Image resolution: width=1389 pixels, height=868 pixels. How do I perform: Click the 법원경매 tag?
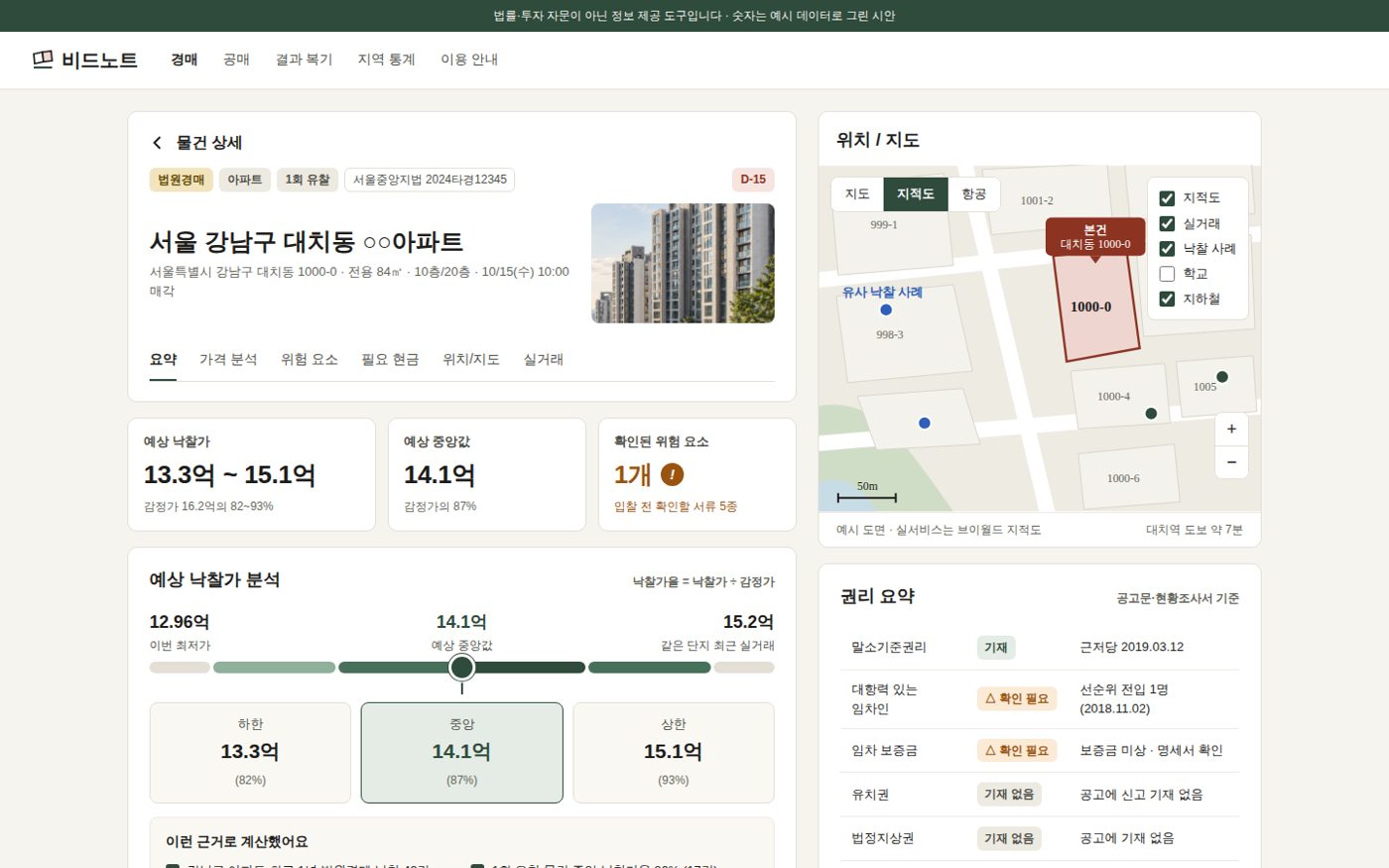pyautogui.click(x=182, y=180)
